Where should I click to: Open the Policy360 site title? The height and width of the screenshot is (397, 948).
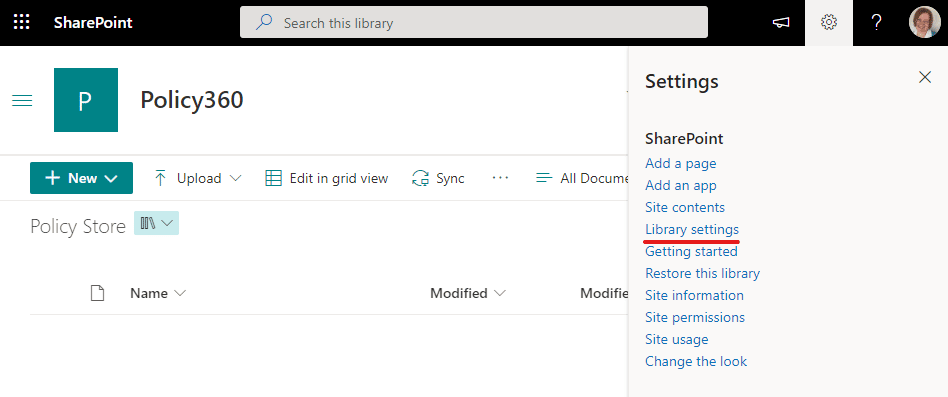(x=192, y=100)
